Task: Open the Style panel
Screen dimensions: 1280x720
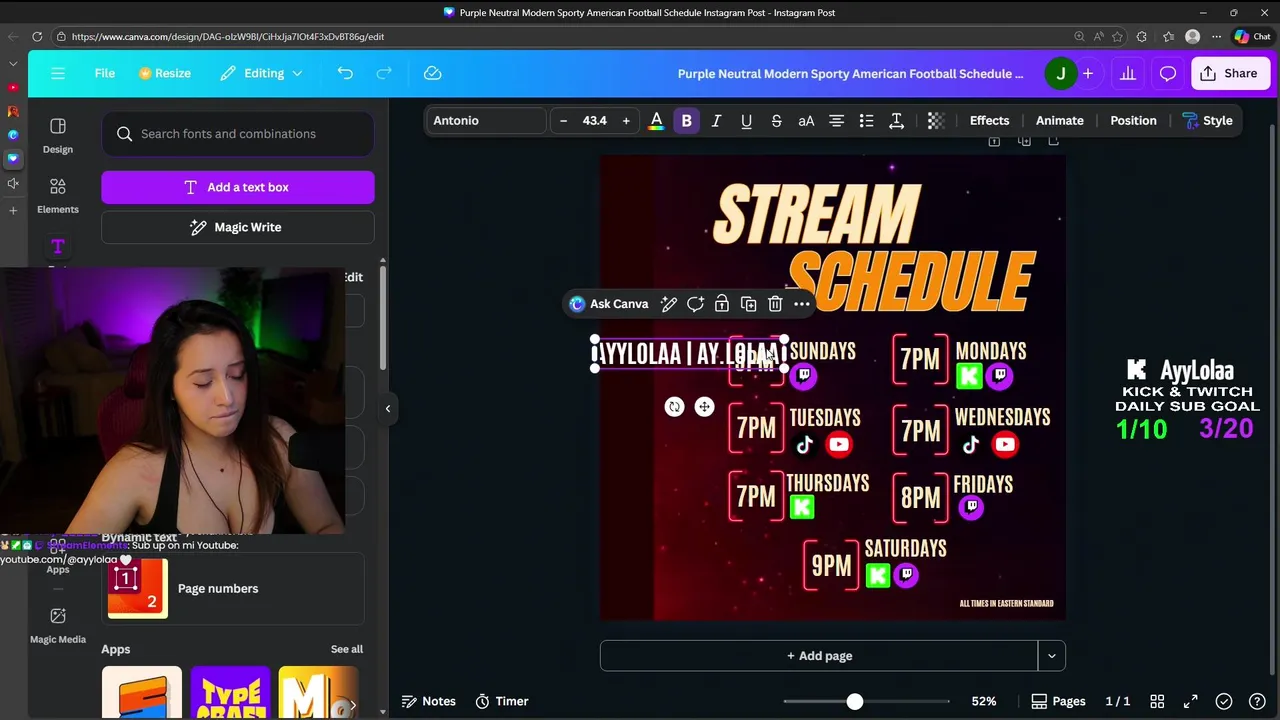Action: coord(1207,120)
